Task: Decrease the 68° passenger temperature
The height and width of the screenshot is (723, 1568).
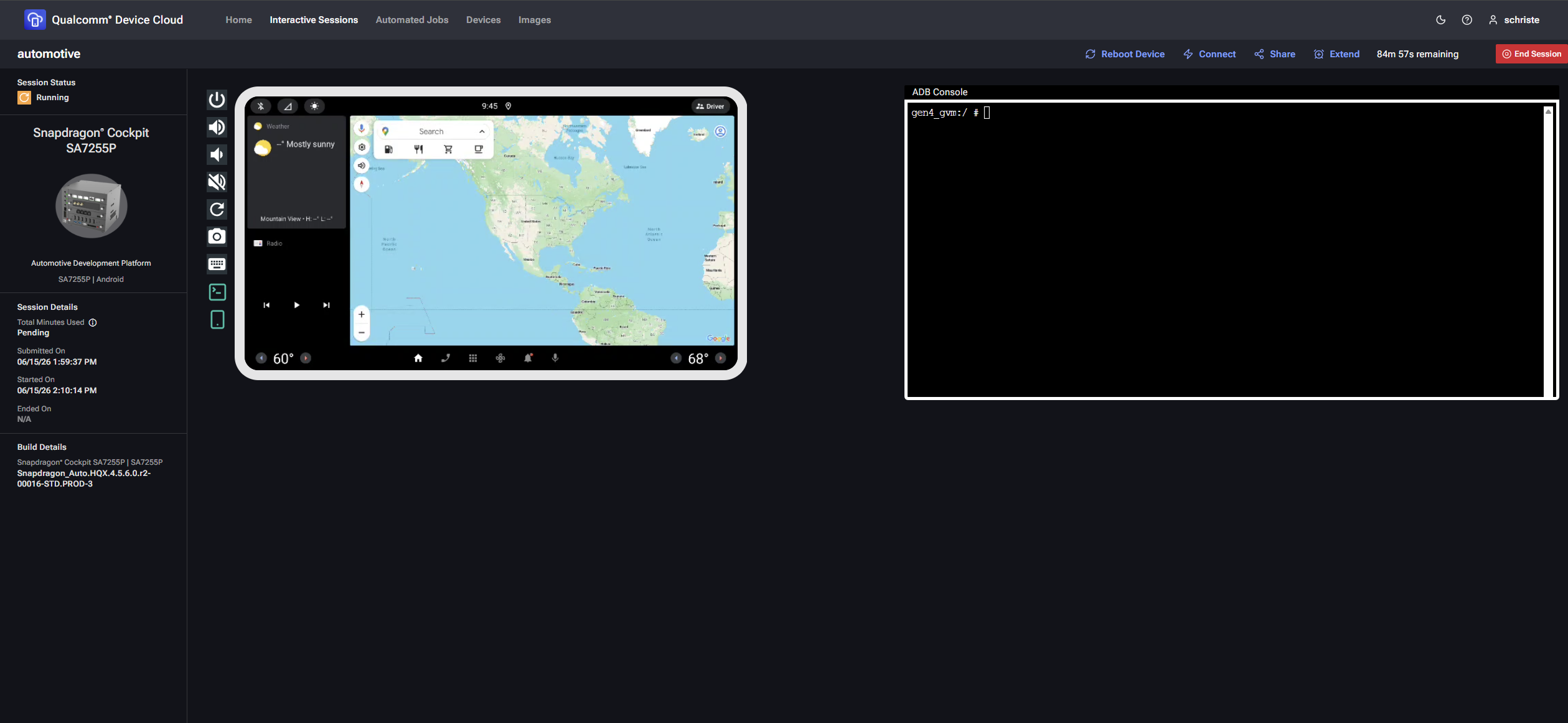Action: (676, 358)
